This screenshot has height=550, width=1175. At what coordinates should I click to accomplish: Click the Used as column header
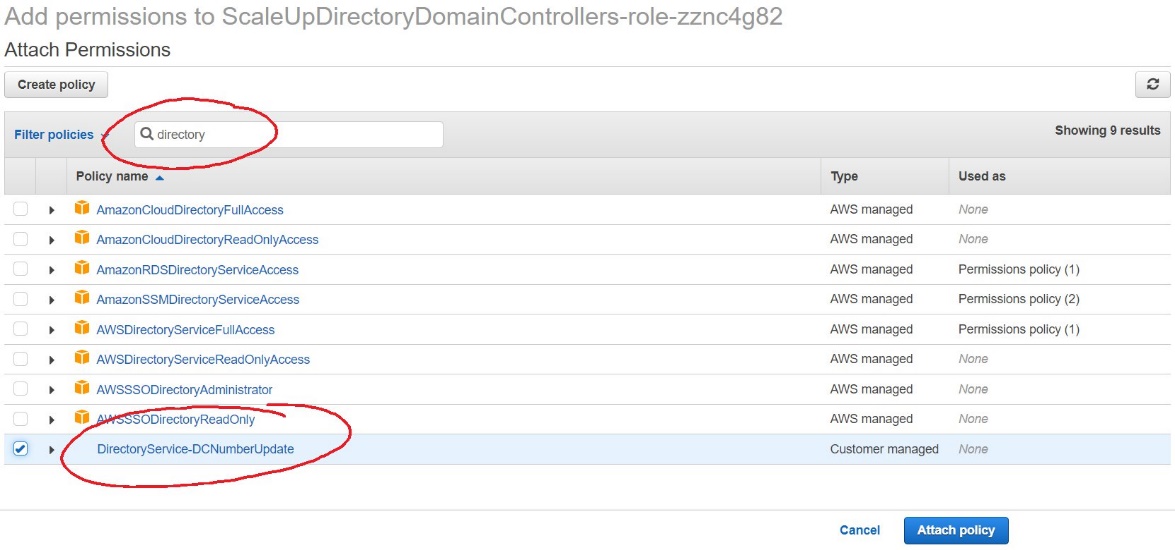tap(982, 177)
